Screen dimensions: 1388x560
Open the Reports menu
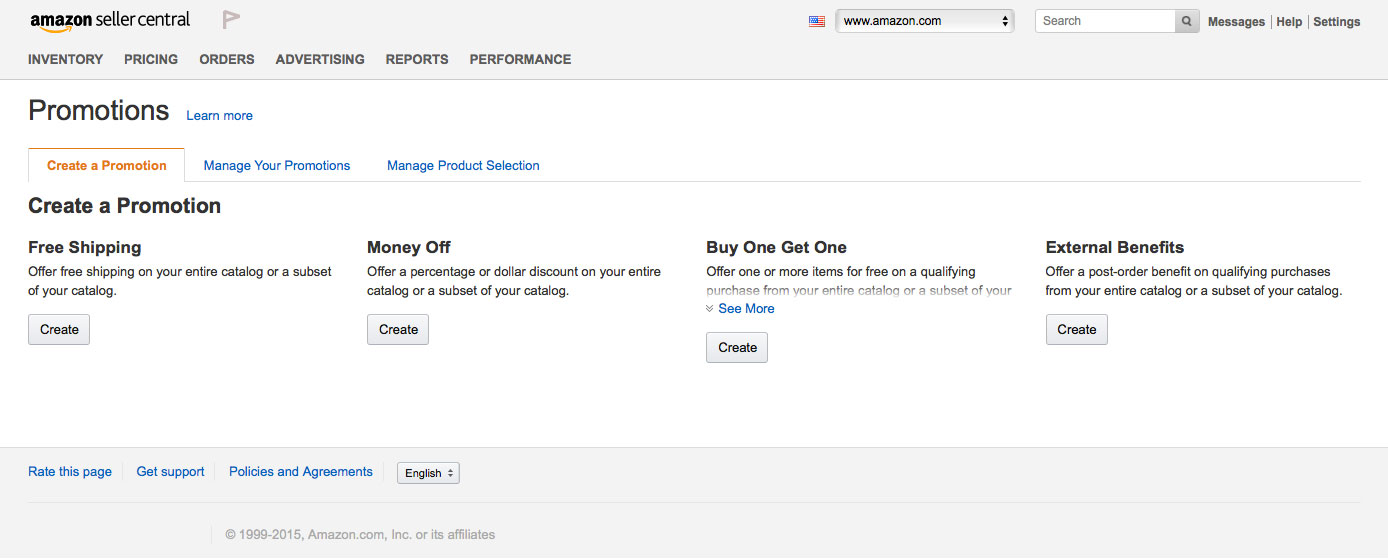pos(417,59)
